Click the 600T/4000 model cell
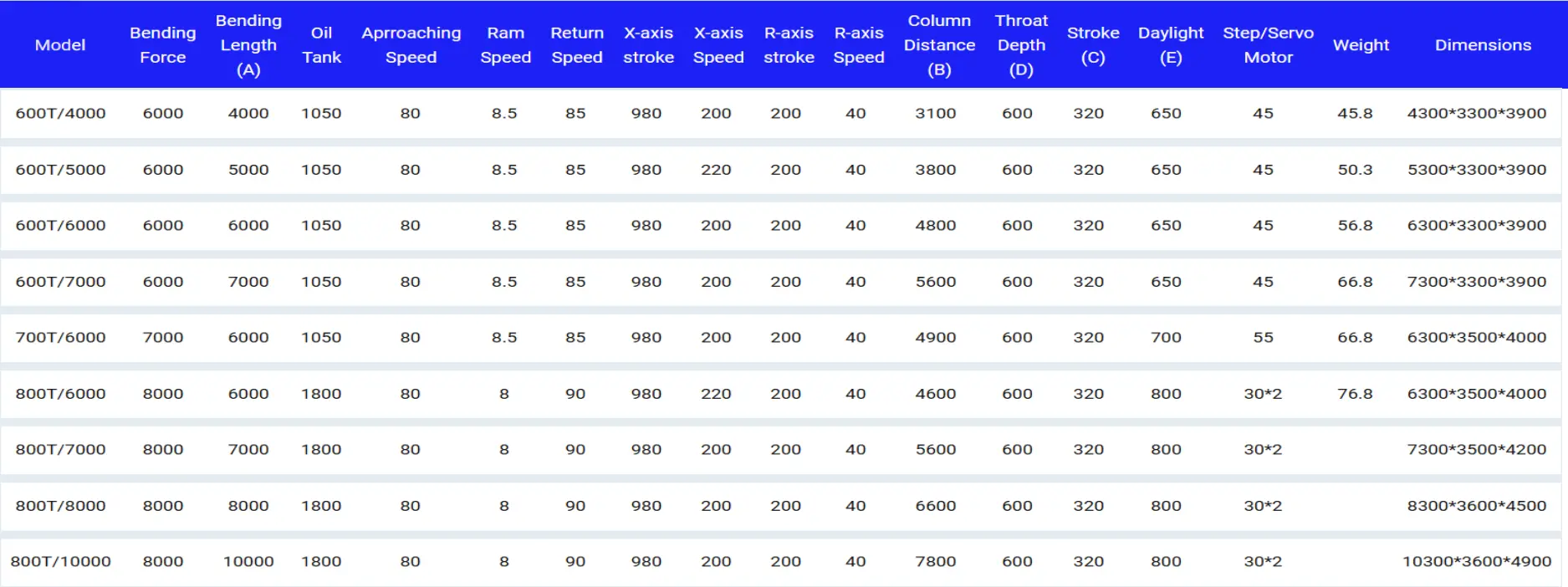The width and height of the screenshot is (1568, 587). coord(61,113)
